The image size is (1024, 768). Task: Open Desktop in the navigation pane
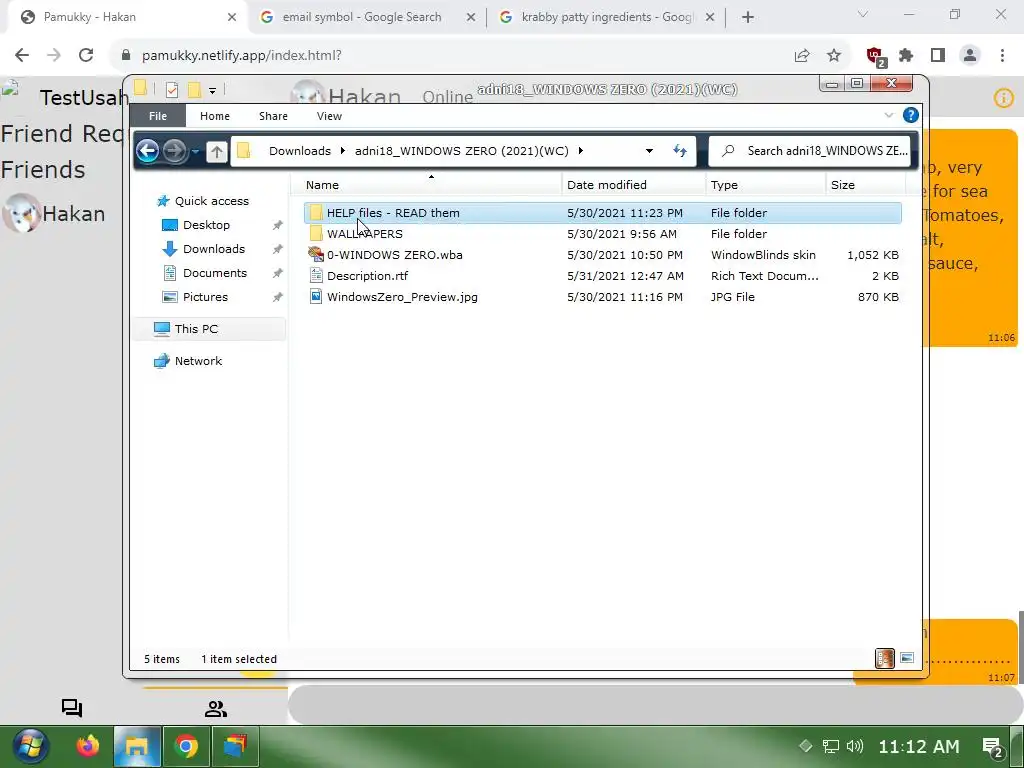point(206,225)
